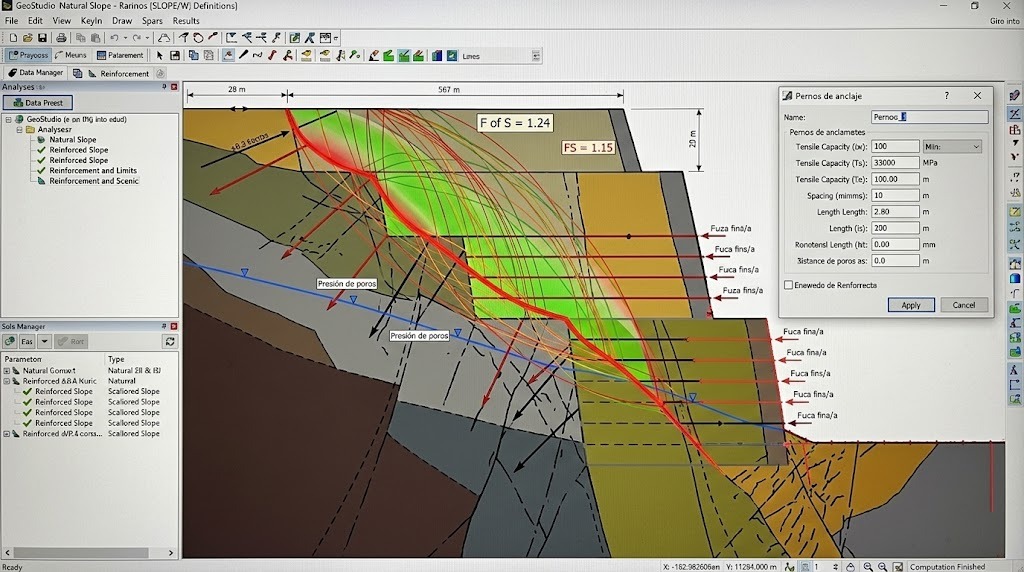
Task: Collapse the Reinforced &8A Kuric row
Action: (x=7, y=381)
